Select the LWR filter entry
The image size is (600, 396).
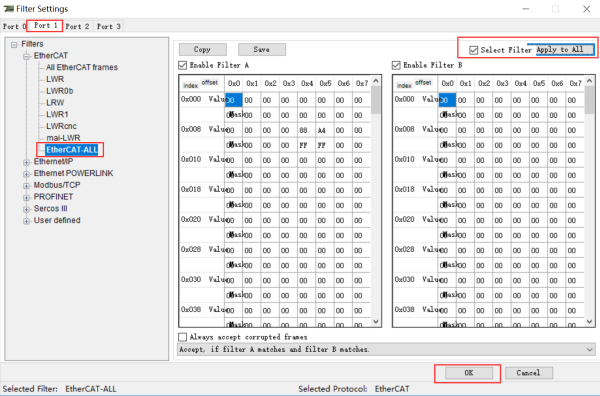[x=55, y=79]
